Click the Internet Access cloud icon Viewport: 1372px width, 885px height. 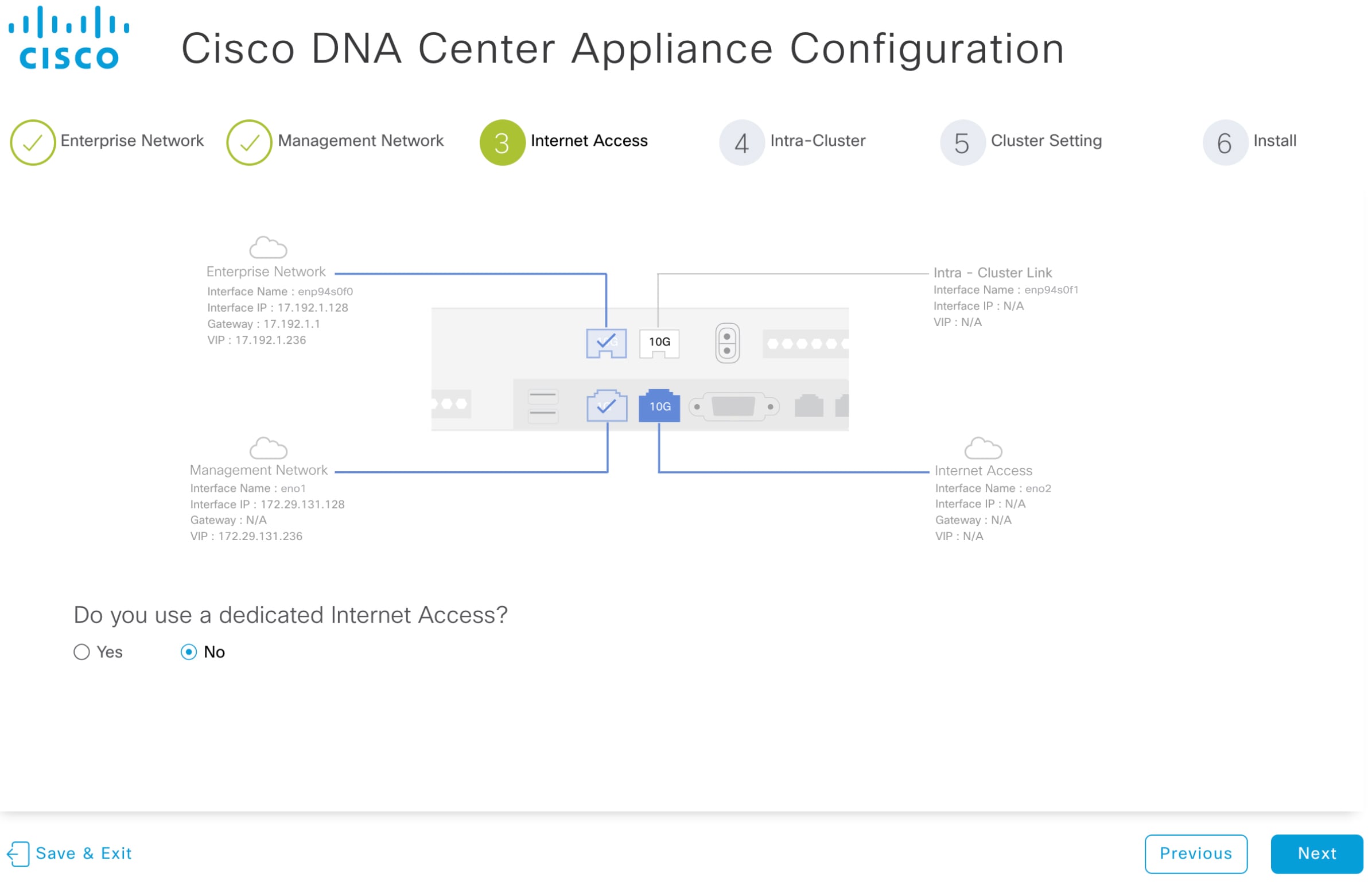[x=983, y=449]
